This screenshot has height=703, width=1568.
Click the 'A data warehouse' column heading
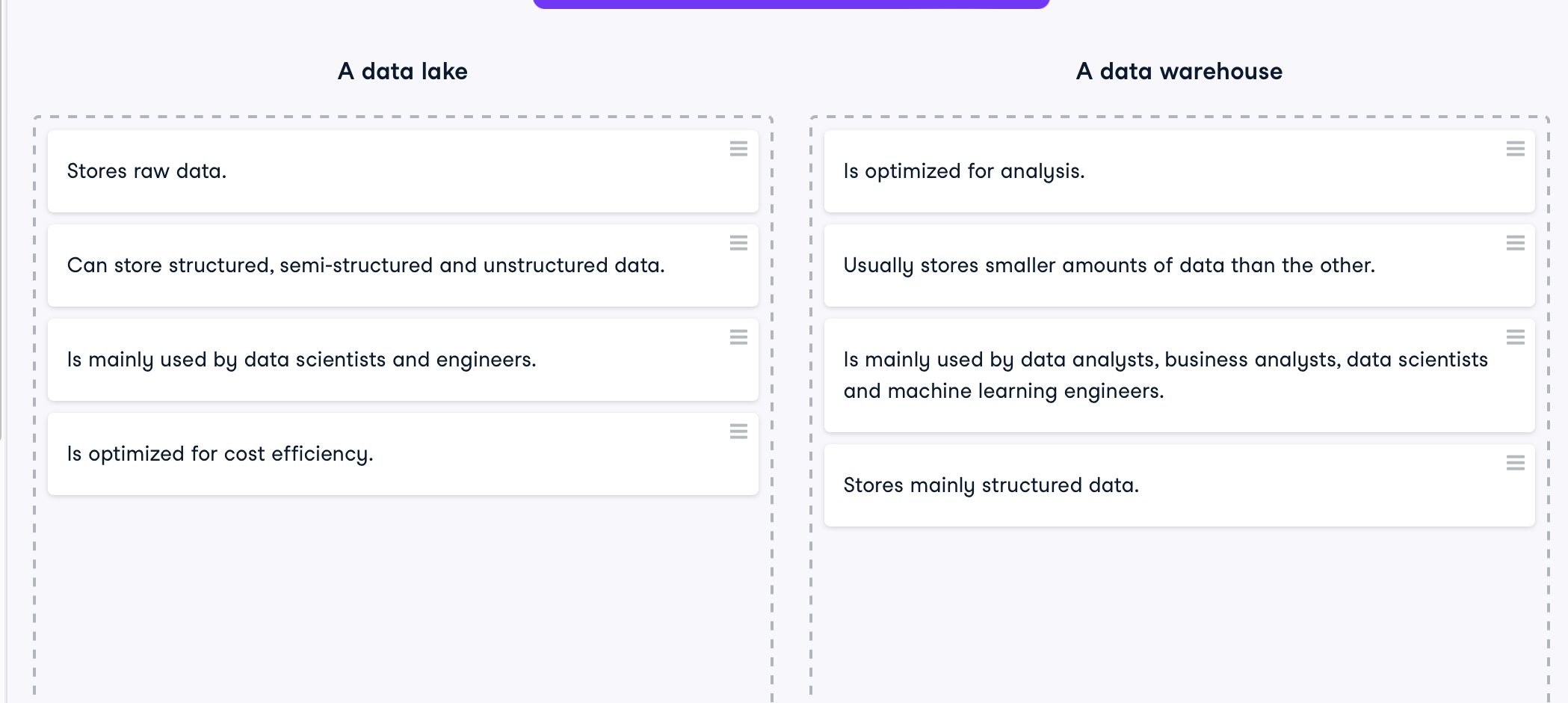pyautogui.click(x=1179, y=71)
